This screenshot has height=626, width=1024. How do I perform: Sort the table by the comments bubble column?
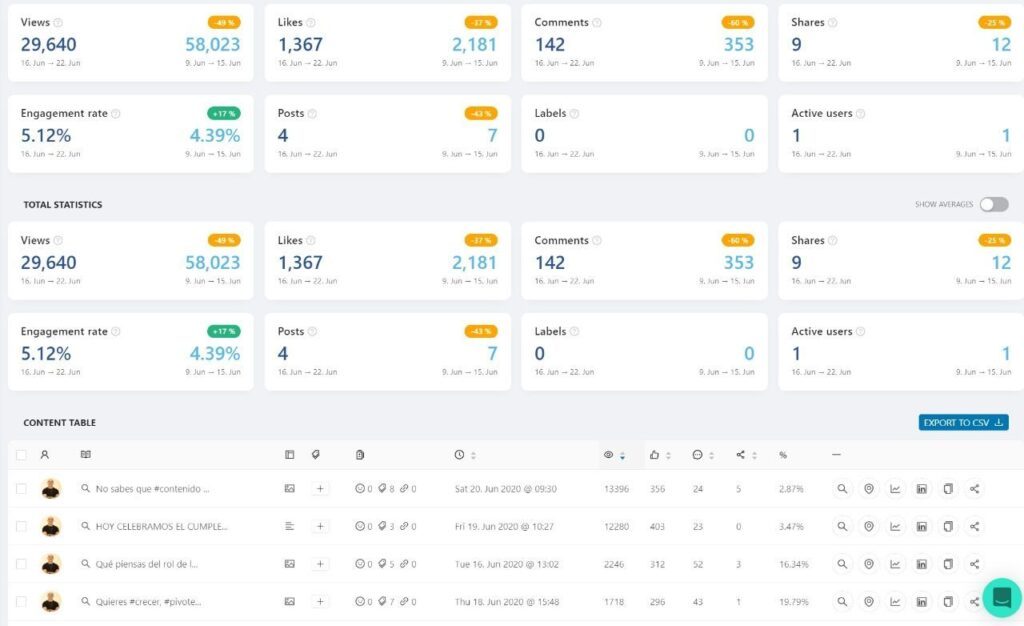click(702, 455)
